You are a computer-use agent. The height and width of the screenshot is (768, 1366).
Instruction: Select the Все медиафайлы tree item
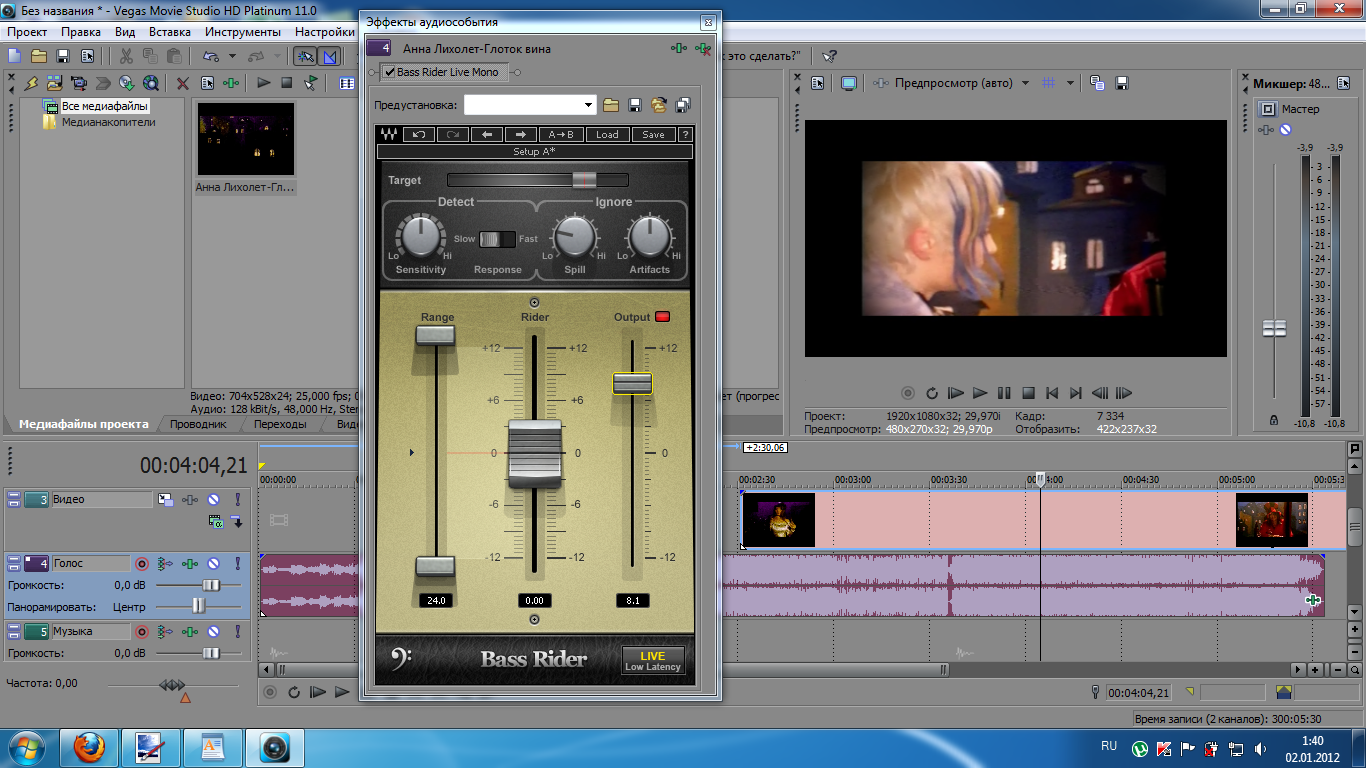click(x=104, y=106)
